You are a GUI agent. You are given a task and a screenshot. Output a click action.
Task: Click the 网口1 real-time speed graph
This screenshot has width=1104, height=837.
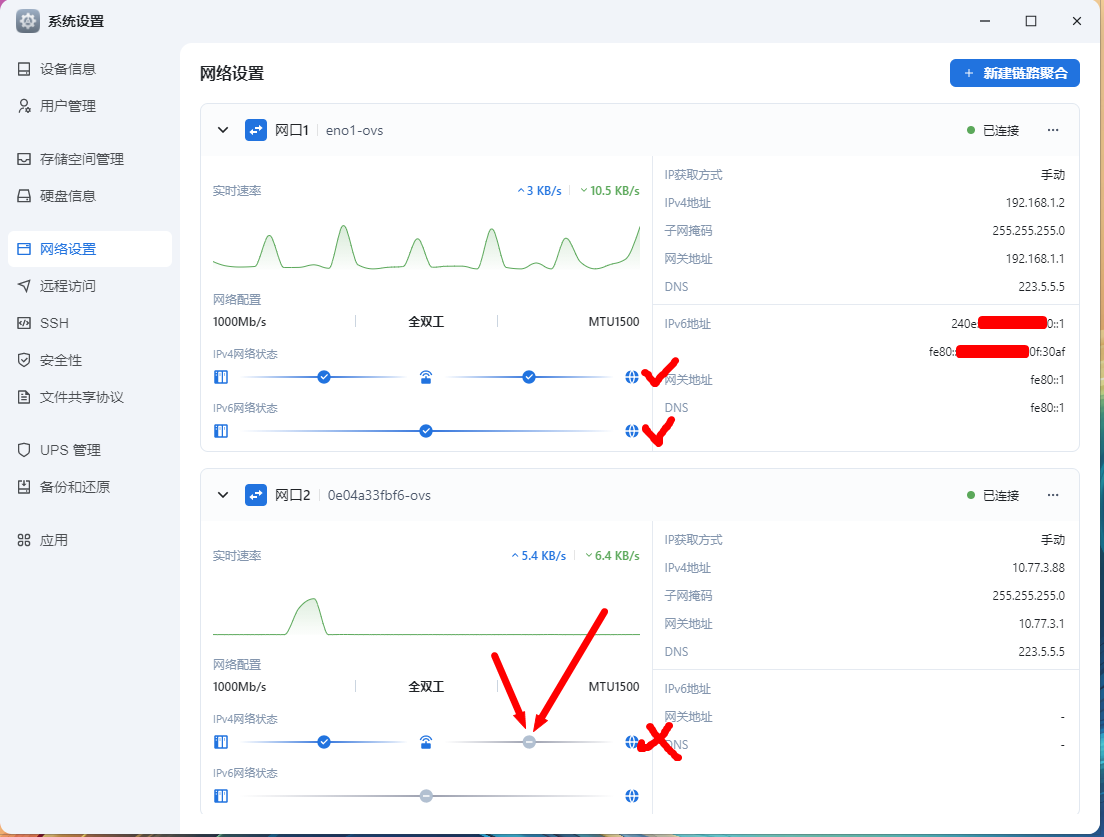coord(426,247)
